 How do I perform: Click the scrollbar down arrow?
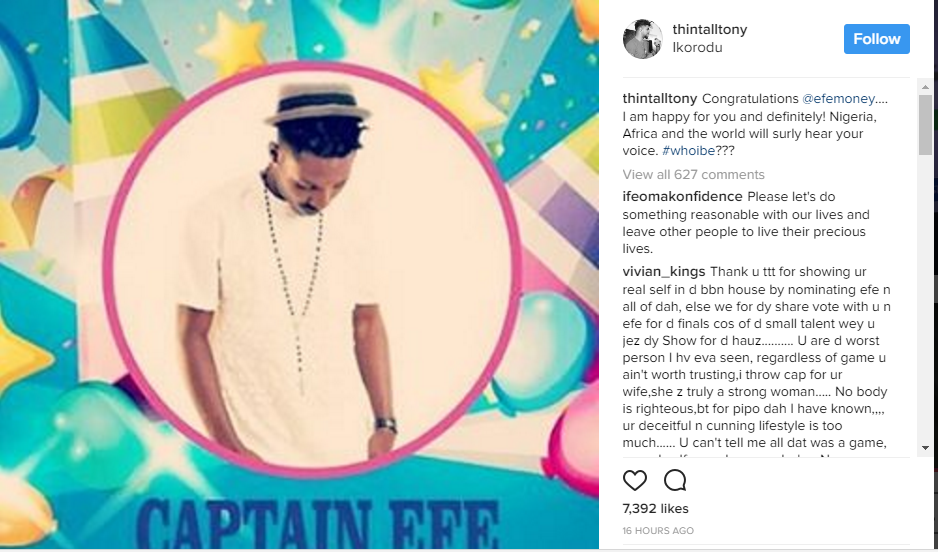coord(925,448)
